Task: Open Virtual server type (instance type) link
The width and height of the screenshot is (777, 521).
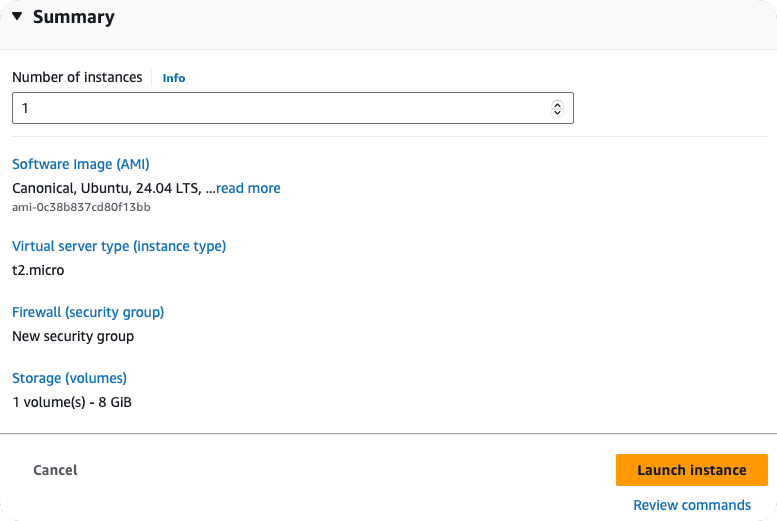Action: click(119, 246)
